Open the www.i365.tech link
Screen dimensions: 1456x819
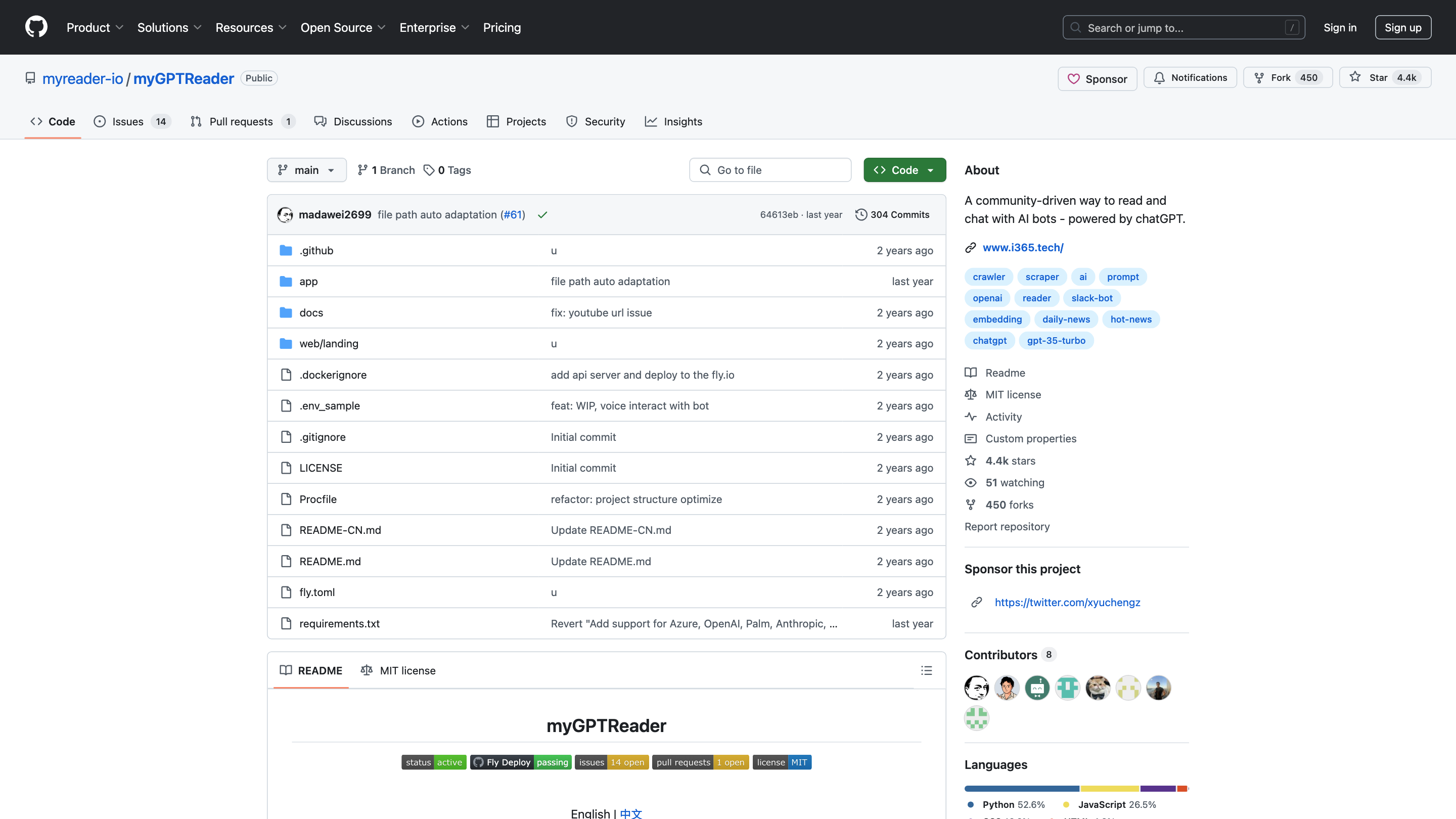tap(1022, 248)
